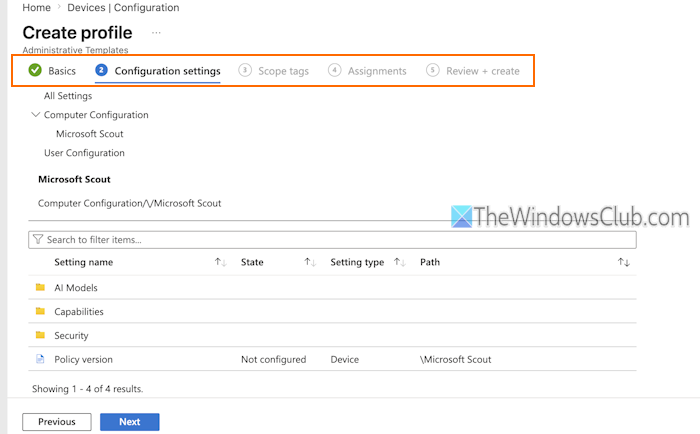Click the Security folder icon
Viewport: 700px width, 434px height.
40,335
